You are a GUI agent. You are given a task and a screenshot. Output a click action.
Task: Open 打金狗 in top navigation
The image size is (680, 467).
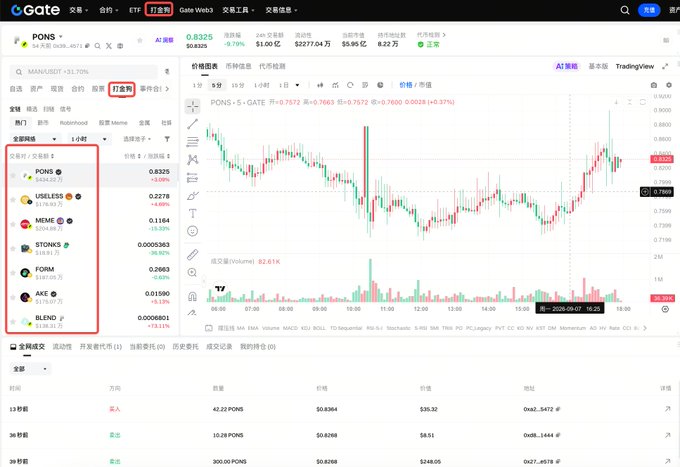[x=159, y=10]
